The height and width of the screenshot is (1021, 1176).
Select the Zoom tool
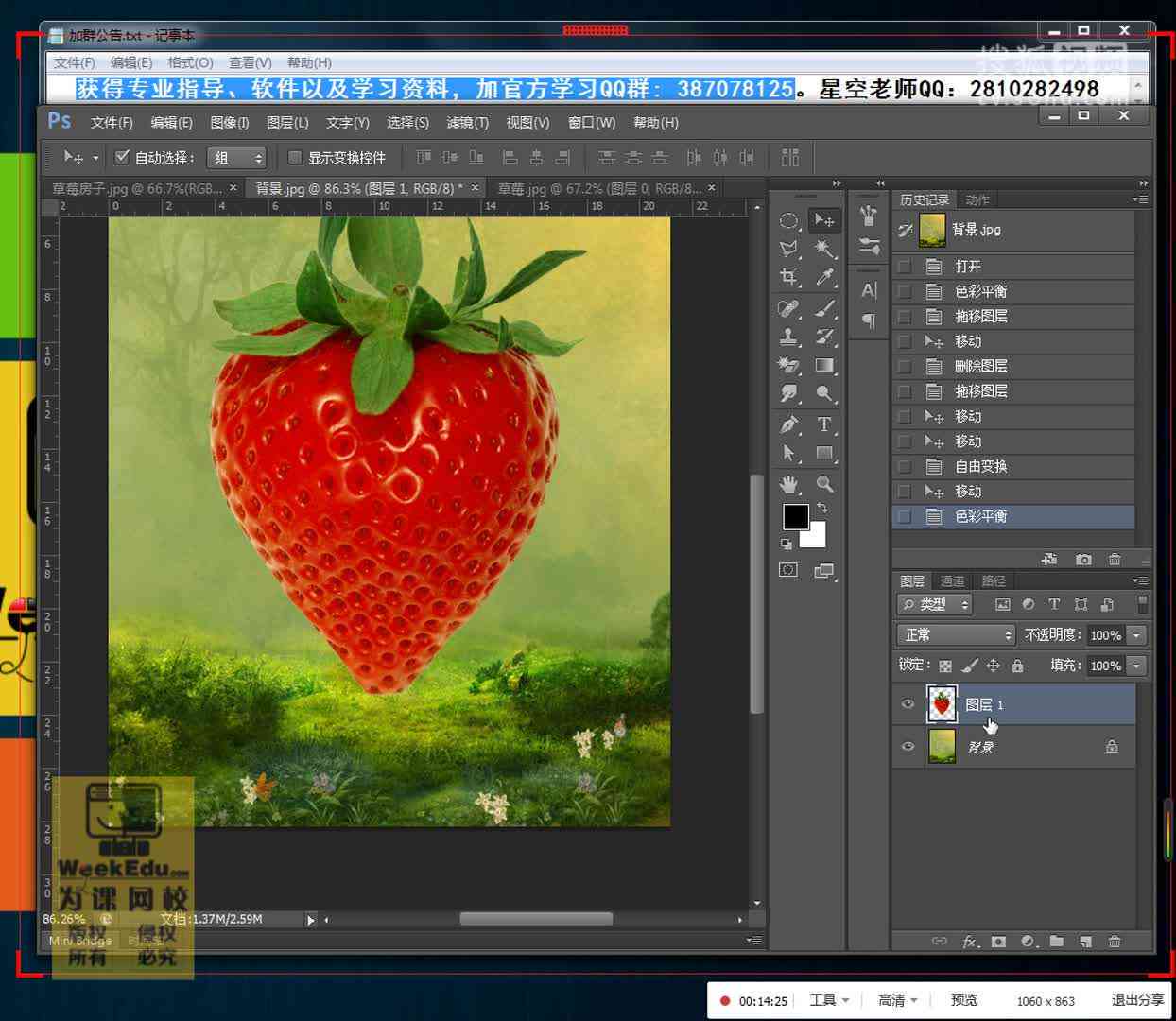[824, 484]
